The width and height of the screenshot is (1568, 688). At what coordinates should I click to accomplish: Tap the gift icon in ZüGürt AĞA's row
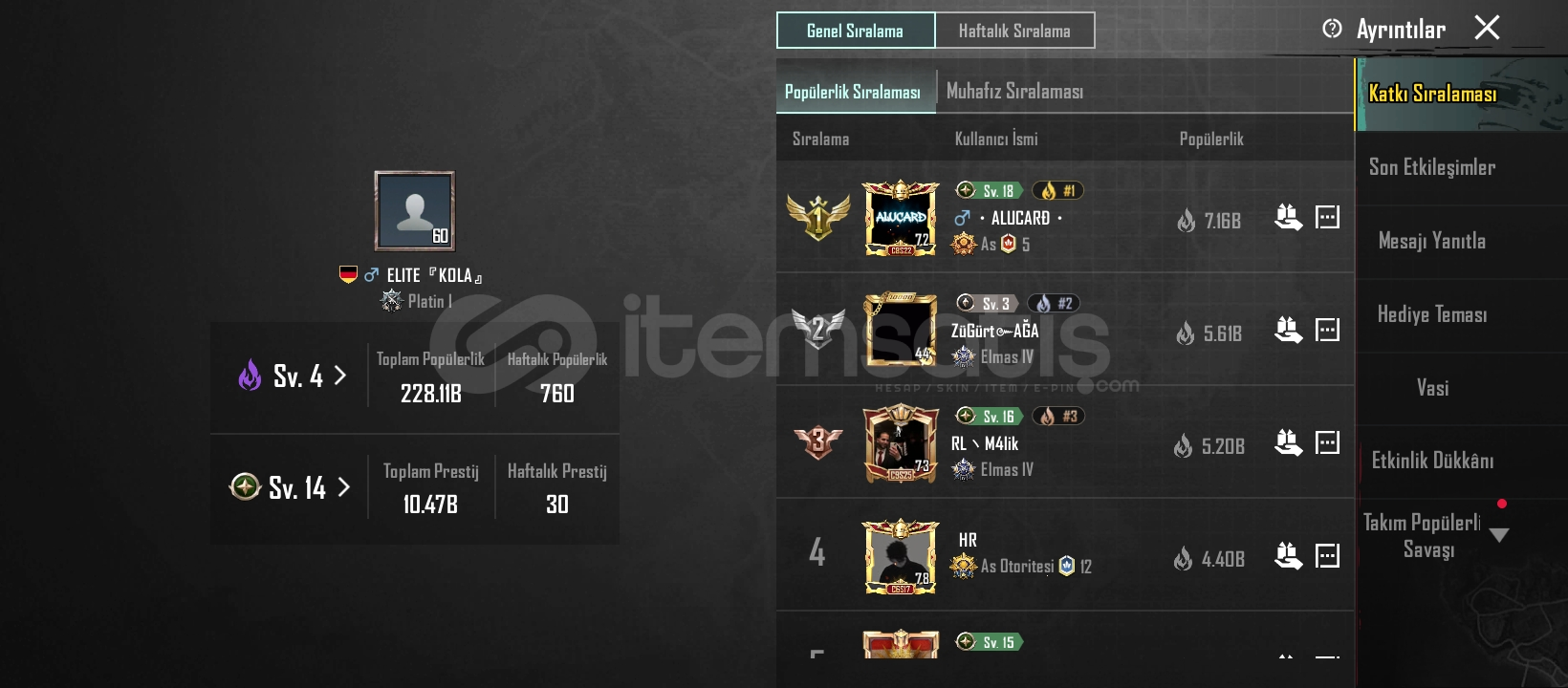(1288, 331)
